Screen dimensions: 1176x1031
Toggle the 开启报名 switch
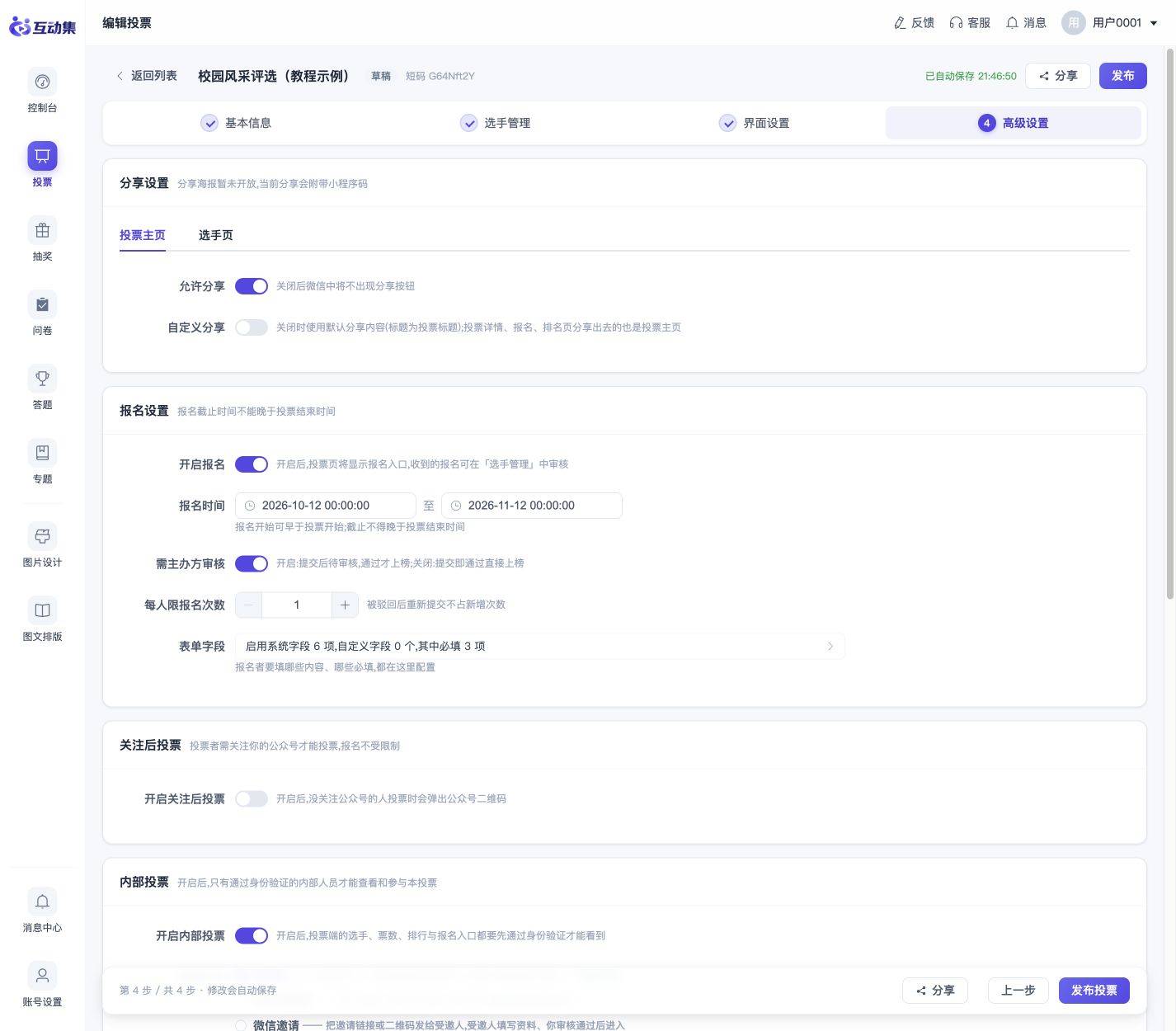252,464
